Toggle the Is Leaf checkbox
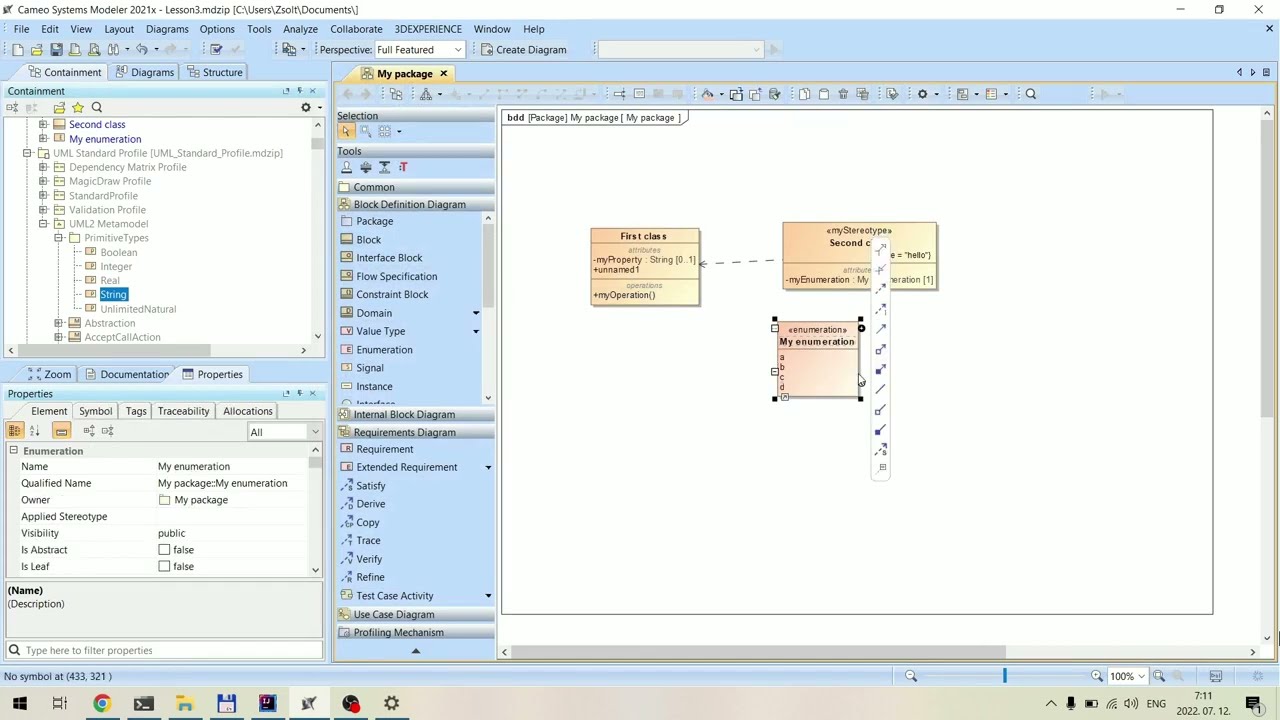 (164, 566)
